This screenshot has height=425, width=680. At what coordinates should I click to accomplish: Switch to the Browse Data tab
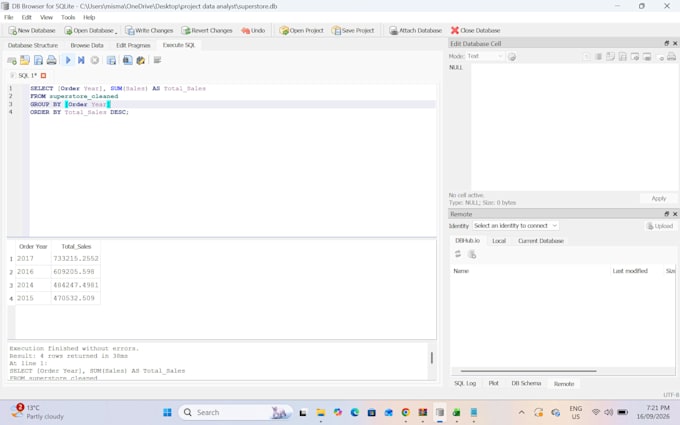click(x=87, y=45)
